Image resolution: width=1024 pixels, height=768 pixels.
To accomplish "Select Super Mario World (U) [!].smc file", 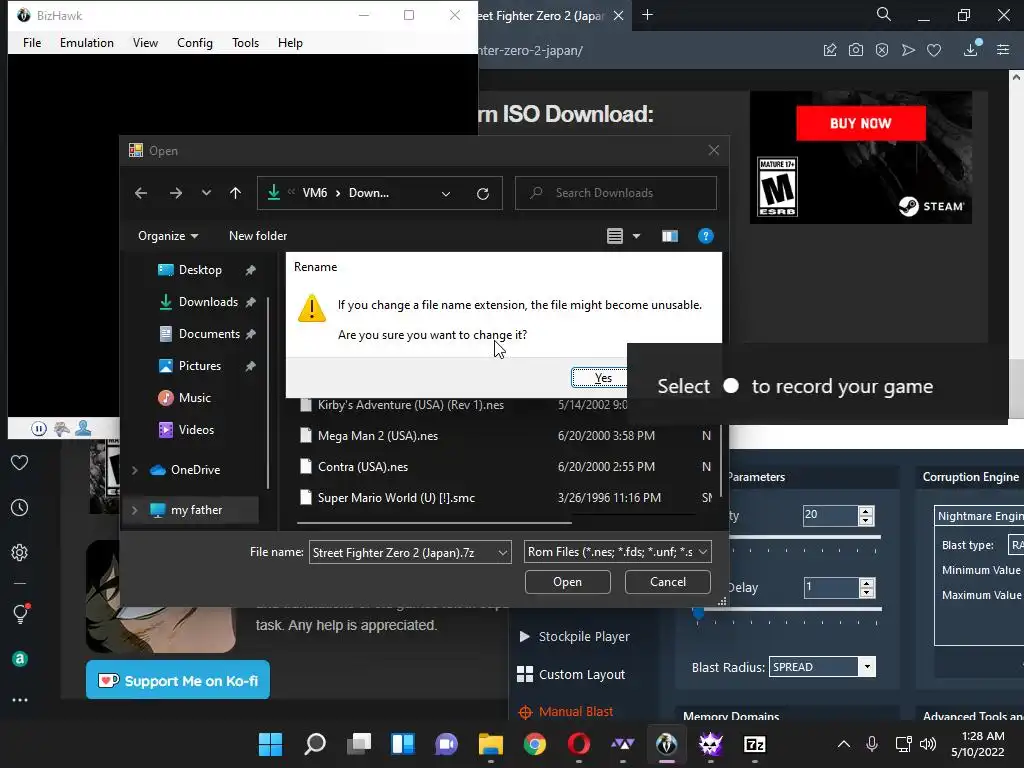I will tap(396, 498).
